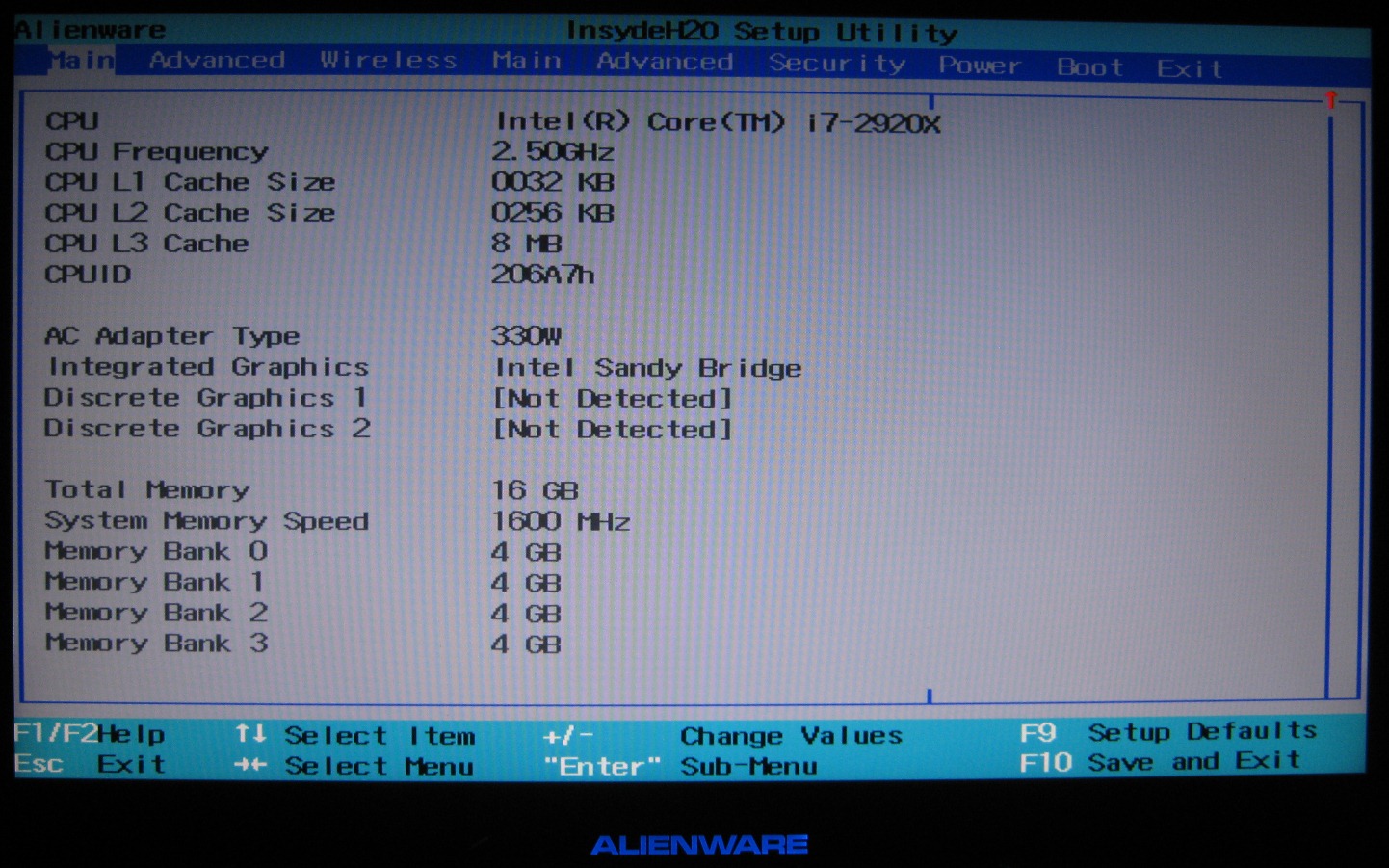The width and height of the screenshot is (1389, 868).
Task: Click the Alienware text in header
Action: click(x=91, y=30)
